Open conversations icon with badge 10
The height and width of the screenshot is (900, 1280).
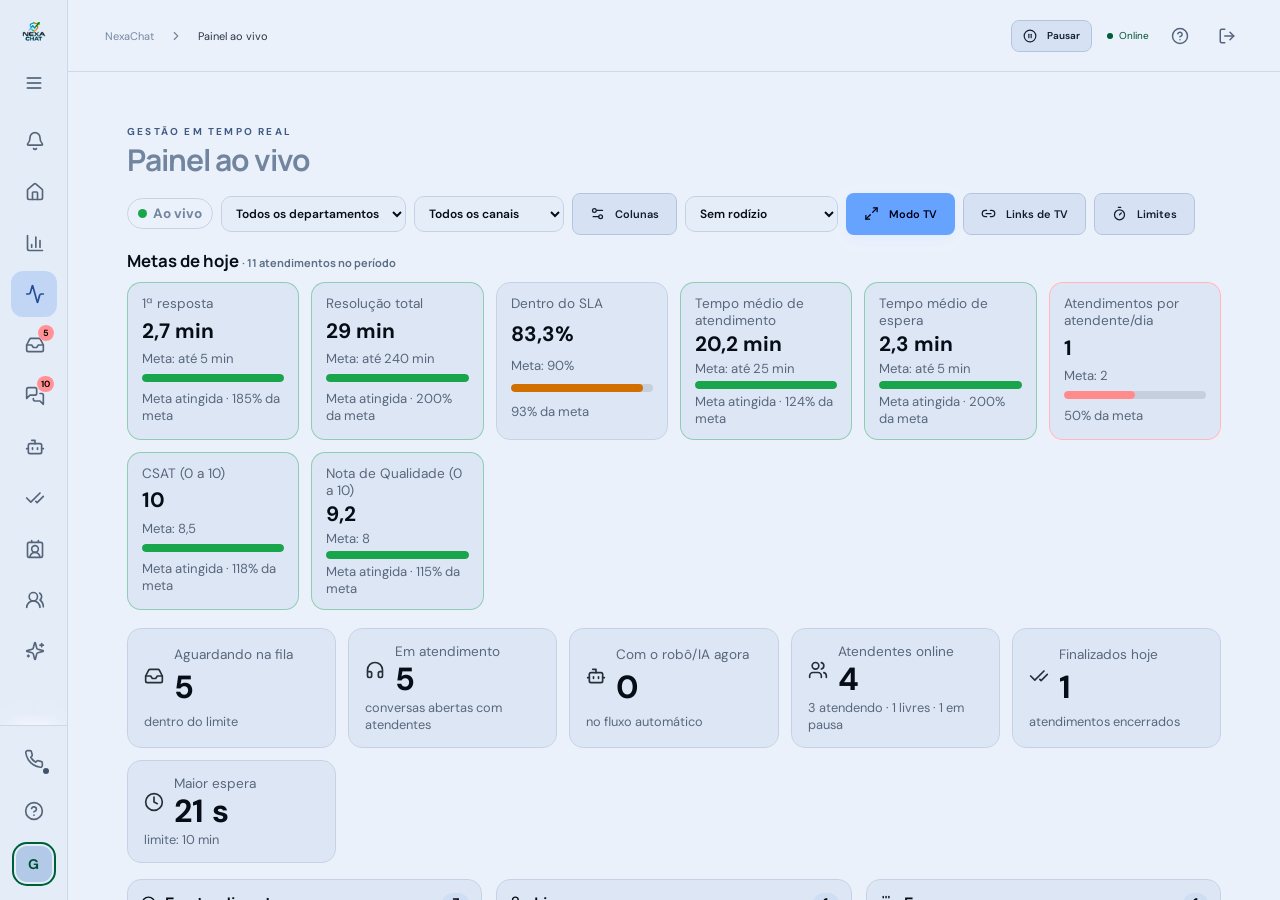(x=34, y=396)
